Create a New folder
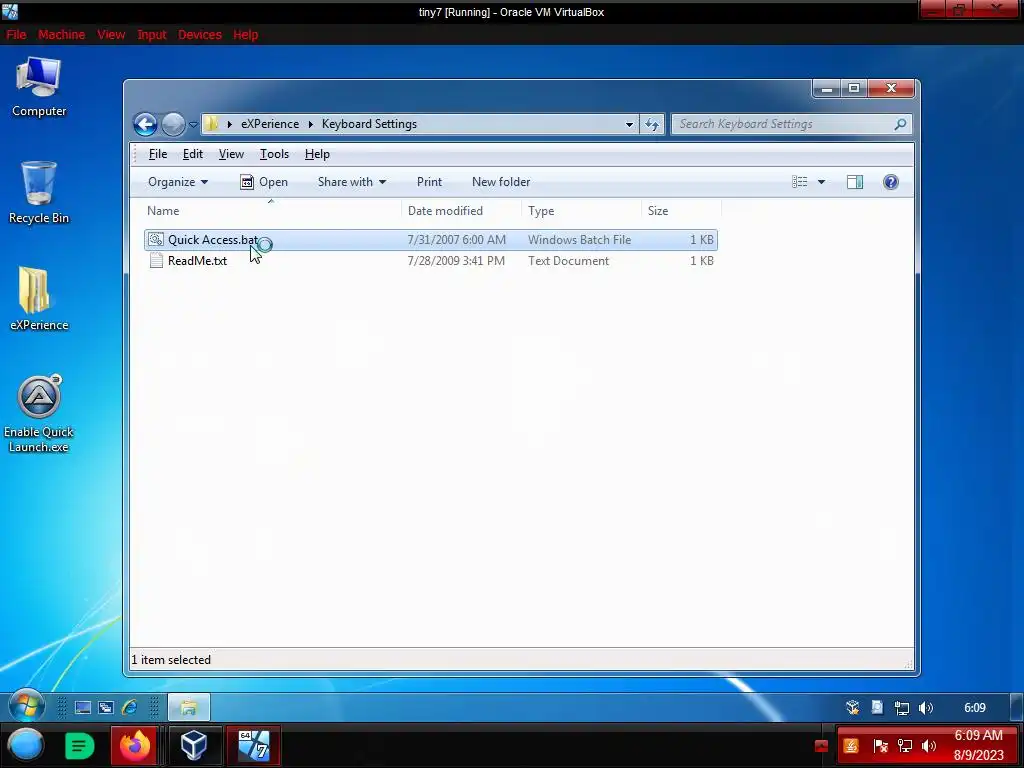Image resolution: width=1024 pixels, height=768 pixels. pyautogui.click(x=501, y=182)
